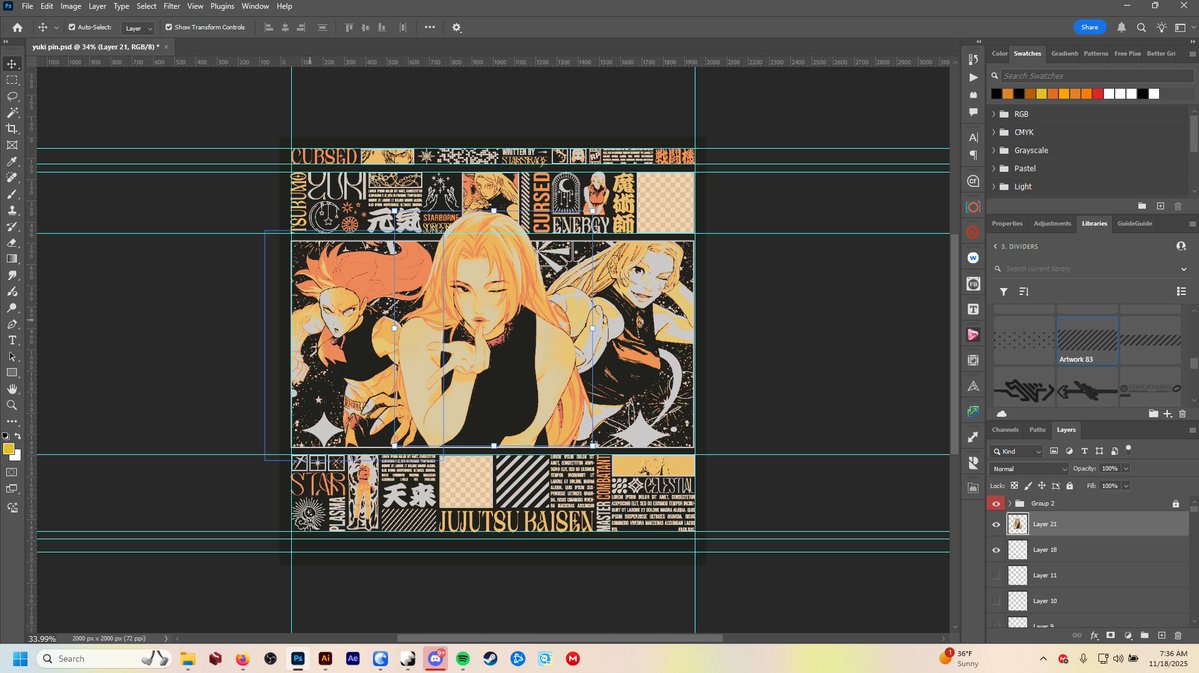Screen dimensions: 1199x673
Task: Open the Filter menu
Action: click(171, 6)
